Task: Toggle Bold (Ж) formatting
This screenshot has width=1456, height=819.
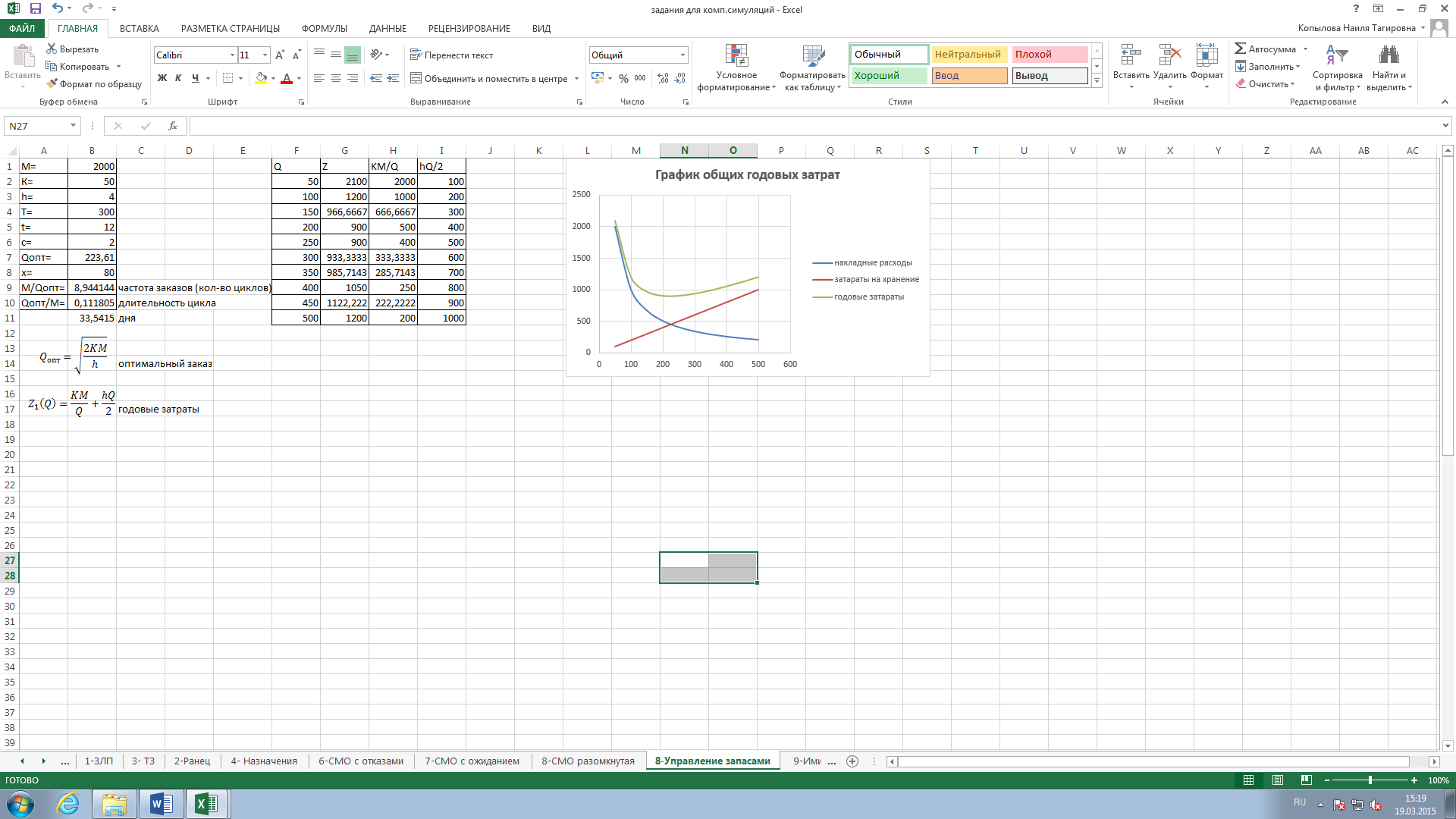Action: 162,78
